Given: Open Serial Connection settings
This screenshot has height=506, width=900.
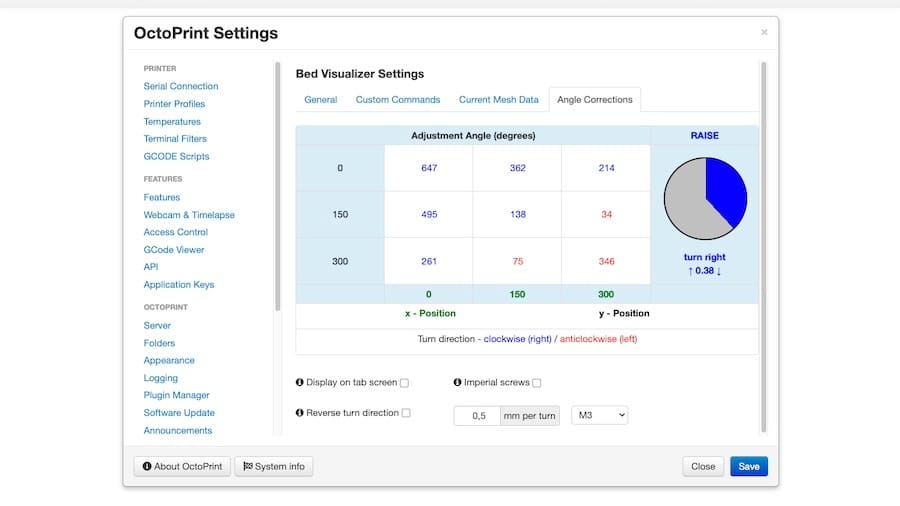Looking at the screenshot, I should pos(181,86).
